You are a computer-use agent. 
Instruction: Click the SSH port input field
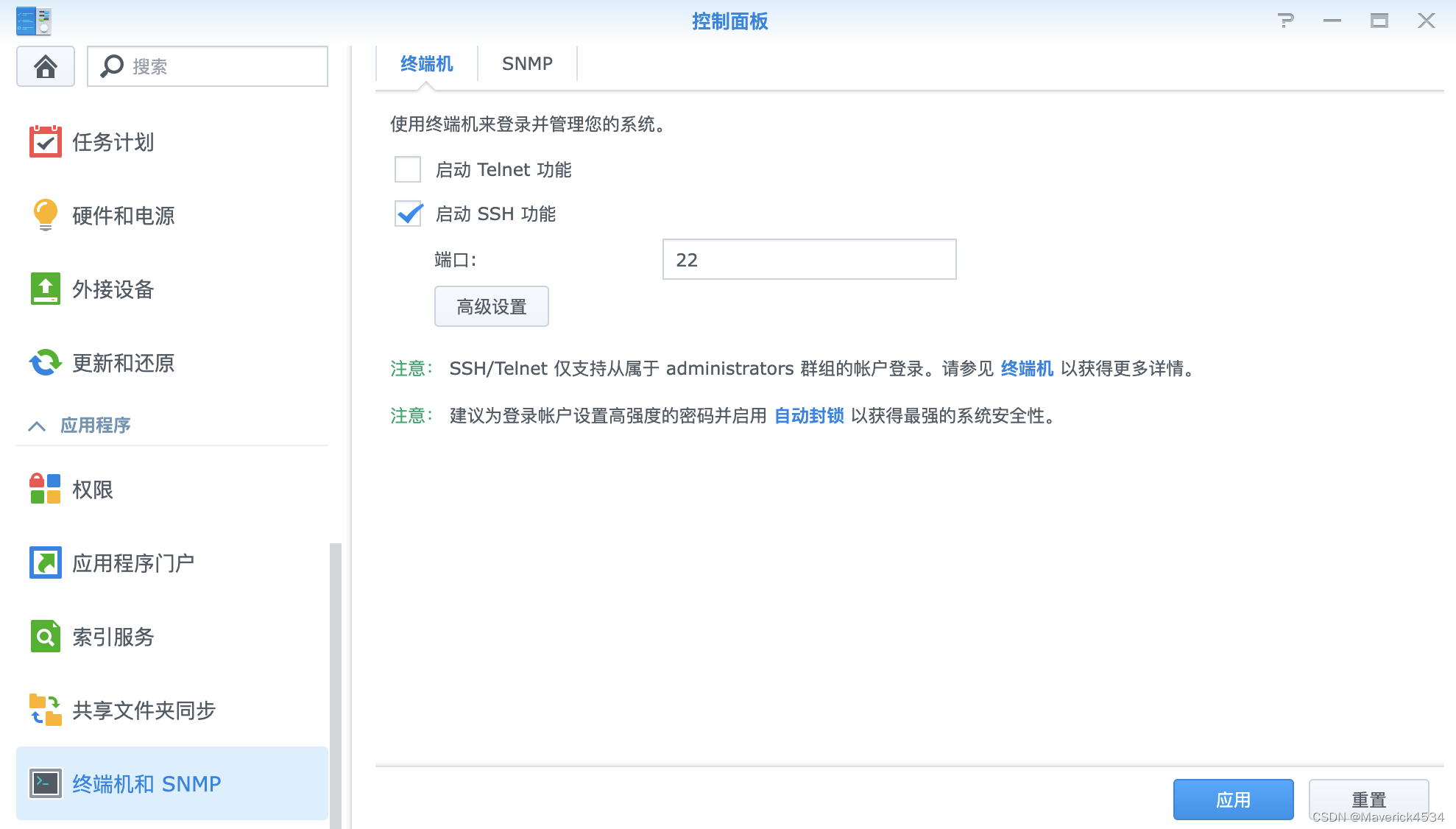click(809, 259)
